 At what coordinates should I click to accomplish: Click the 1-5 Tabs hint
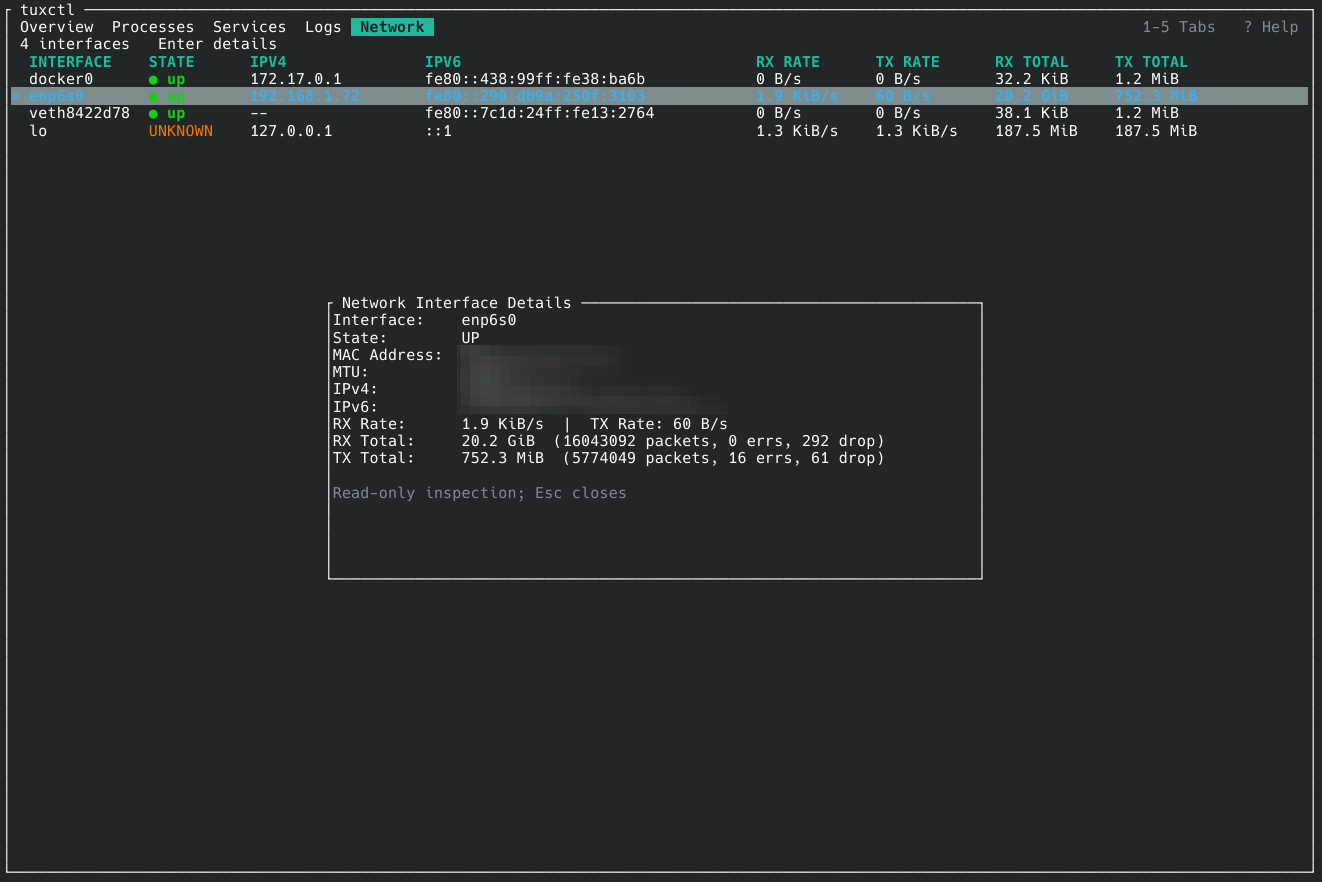click(1179, 27)
